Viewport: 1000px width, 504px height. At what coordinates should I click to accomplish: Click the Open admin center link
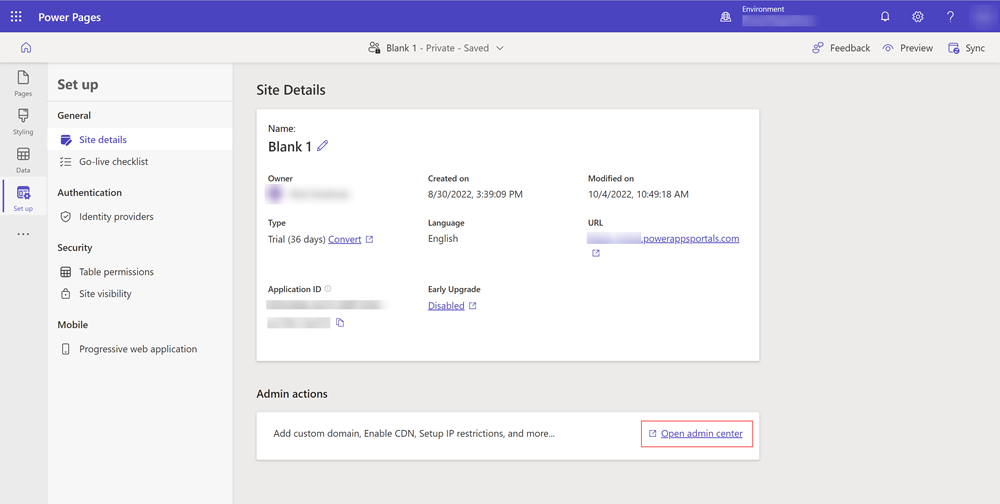point(701,434)
